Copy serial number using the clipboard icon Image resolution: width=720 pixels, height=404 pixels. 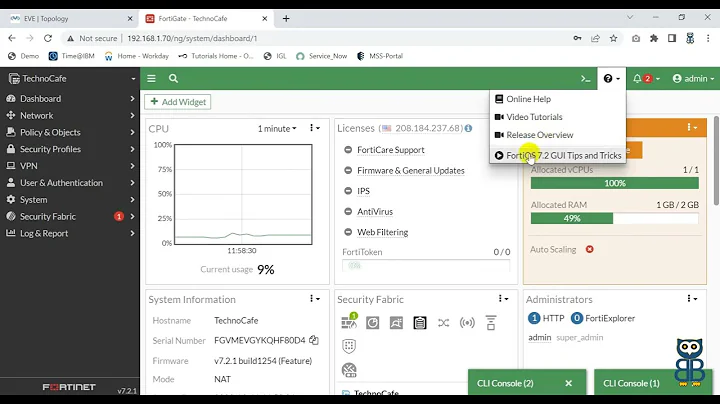[314, 340]
